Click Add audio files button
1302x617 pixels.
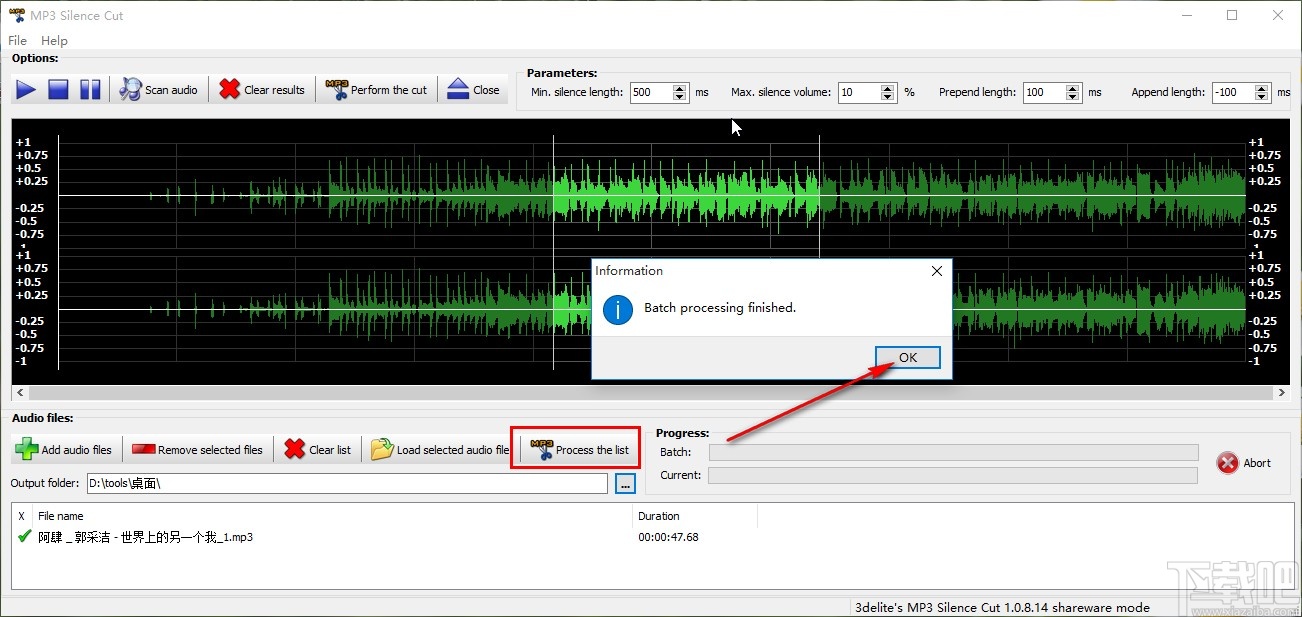coord(64,450)
